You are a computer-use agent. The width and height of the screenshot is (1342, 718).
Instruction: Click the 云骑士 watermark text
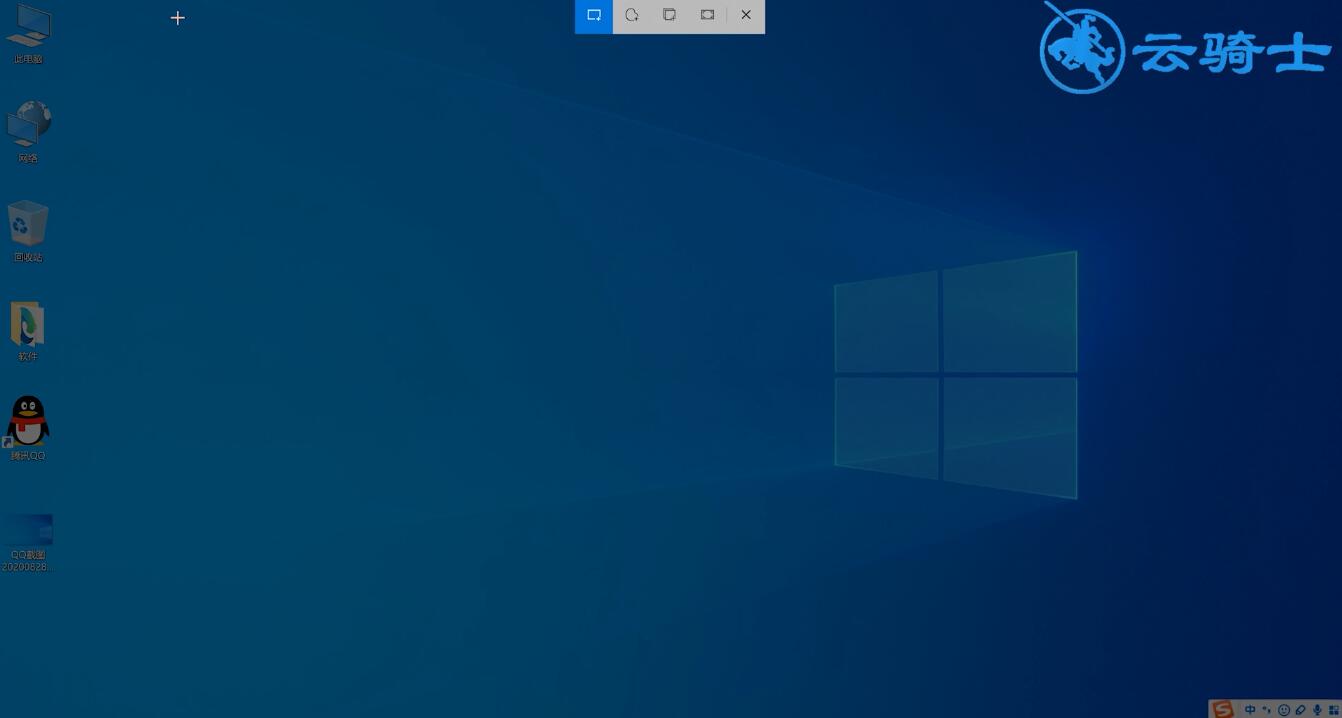[x=1231, y=50]
